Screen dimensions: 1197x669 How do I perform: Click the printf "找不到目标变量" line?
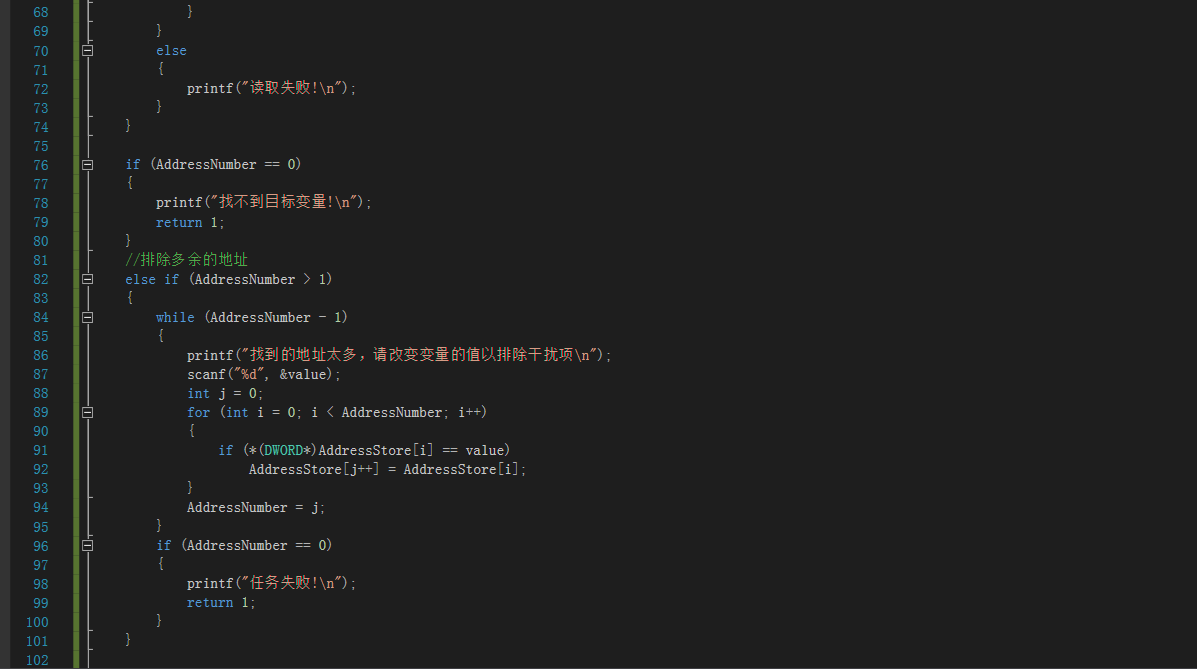263,202
